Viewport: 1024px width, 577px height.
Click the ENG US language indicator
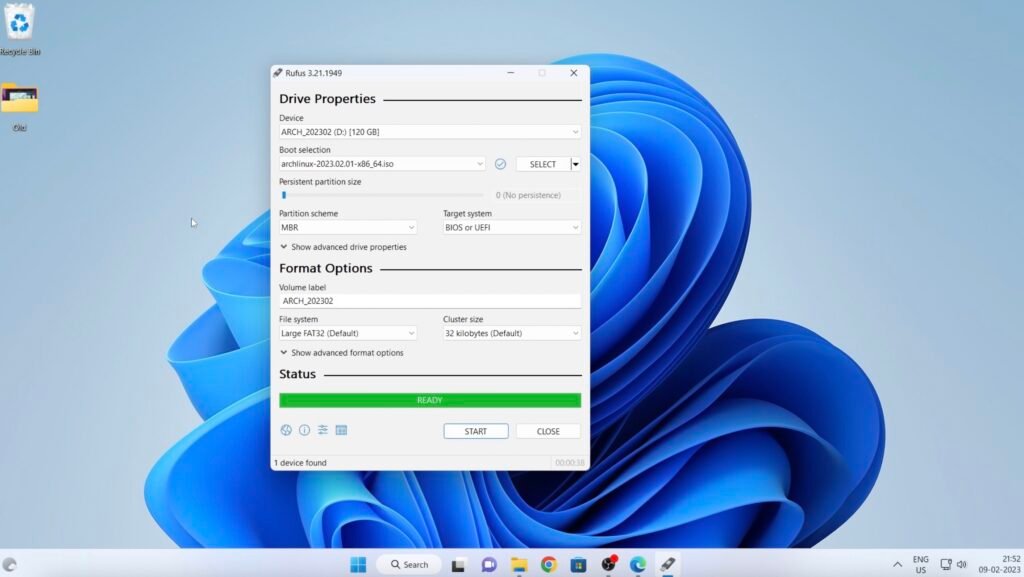[921, 565]
